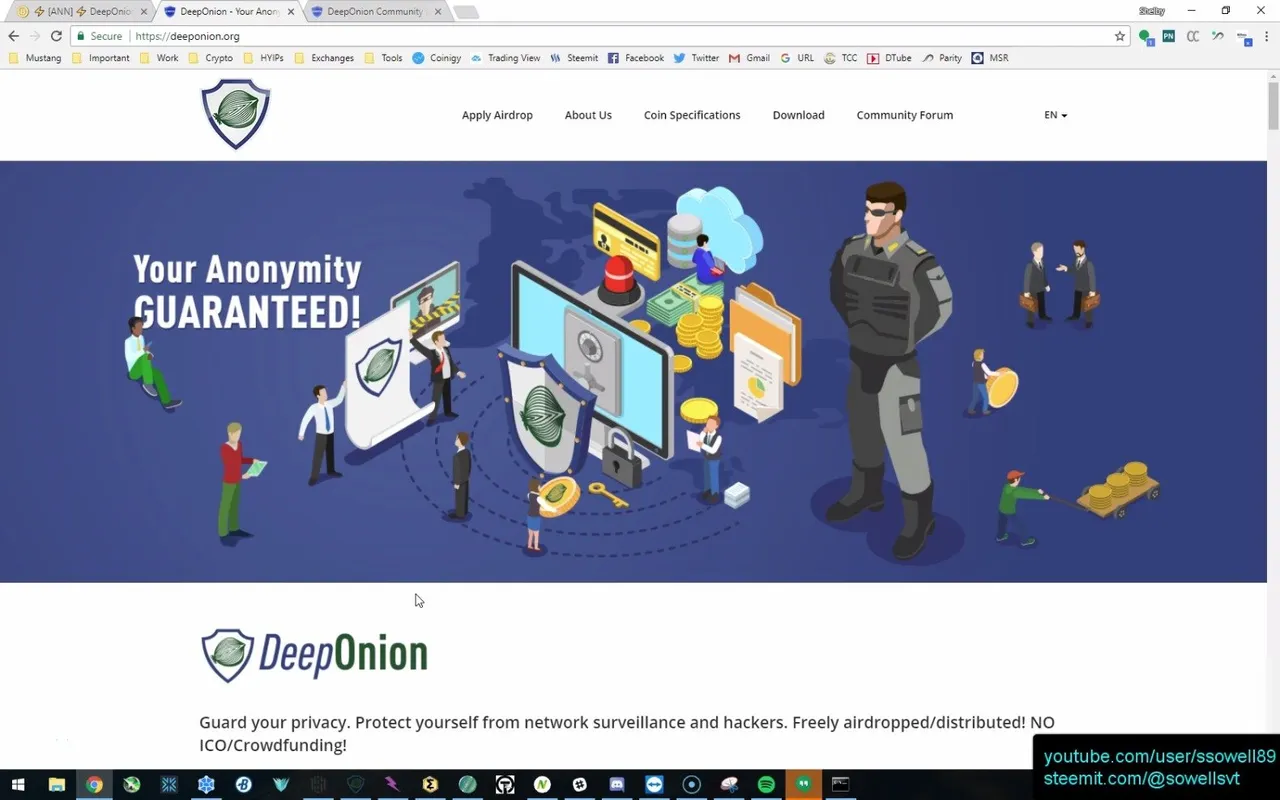The width and height of the screenshot is (1280, 800).
Task: Open Command Prompt from the taskbar
Action: tap(841, 785)
